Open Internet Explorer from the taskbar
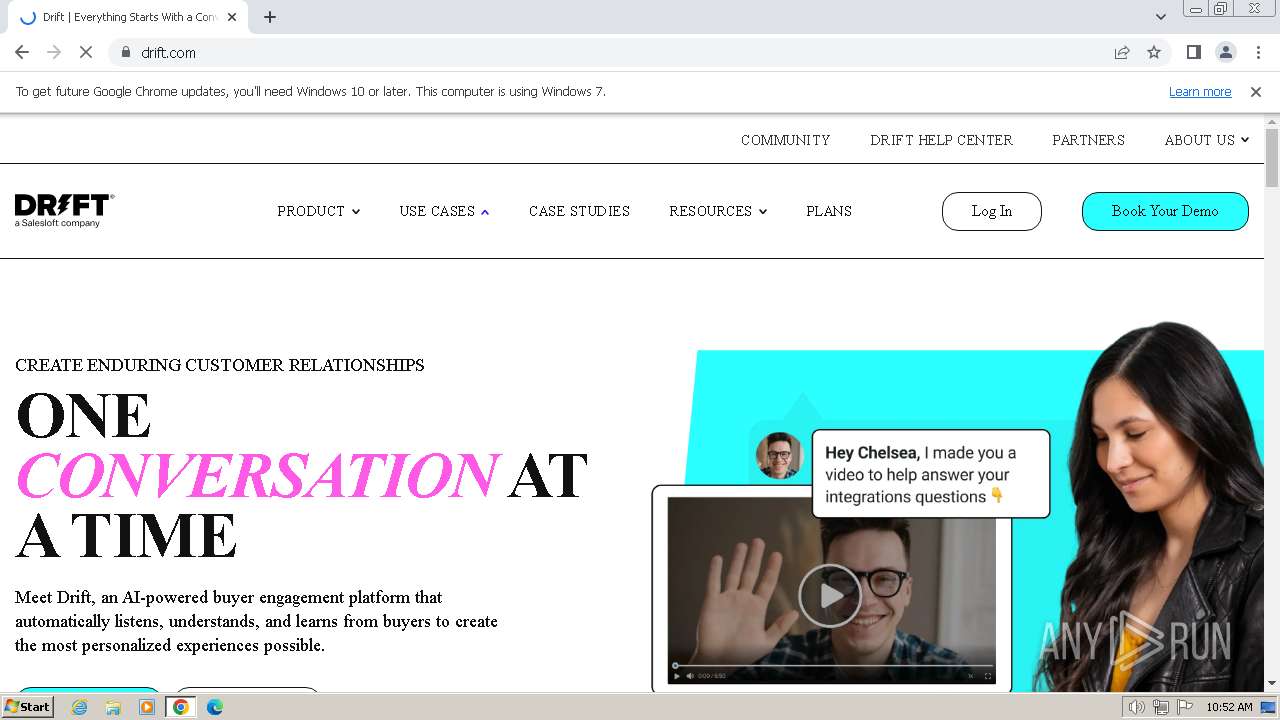 coord(79,707)
